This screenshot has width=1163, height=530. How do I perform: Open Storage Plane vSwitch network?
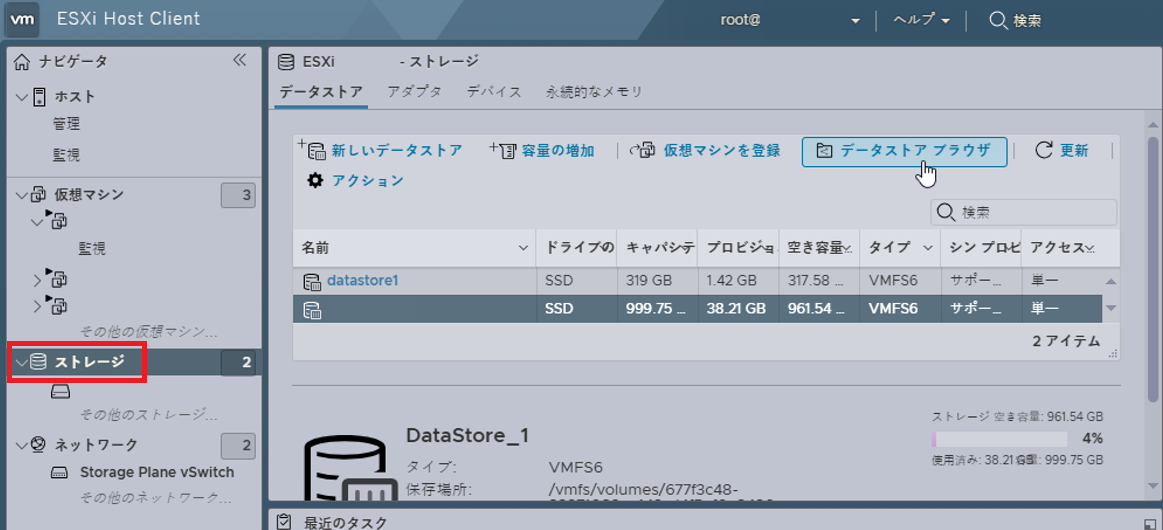[157, 472]
